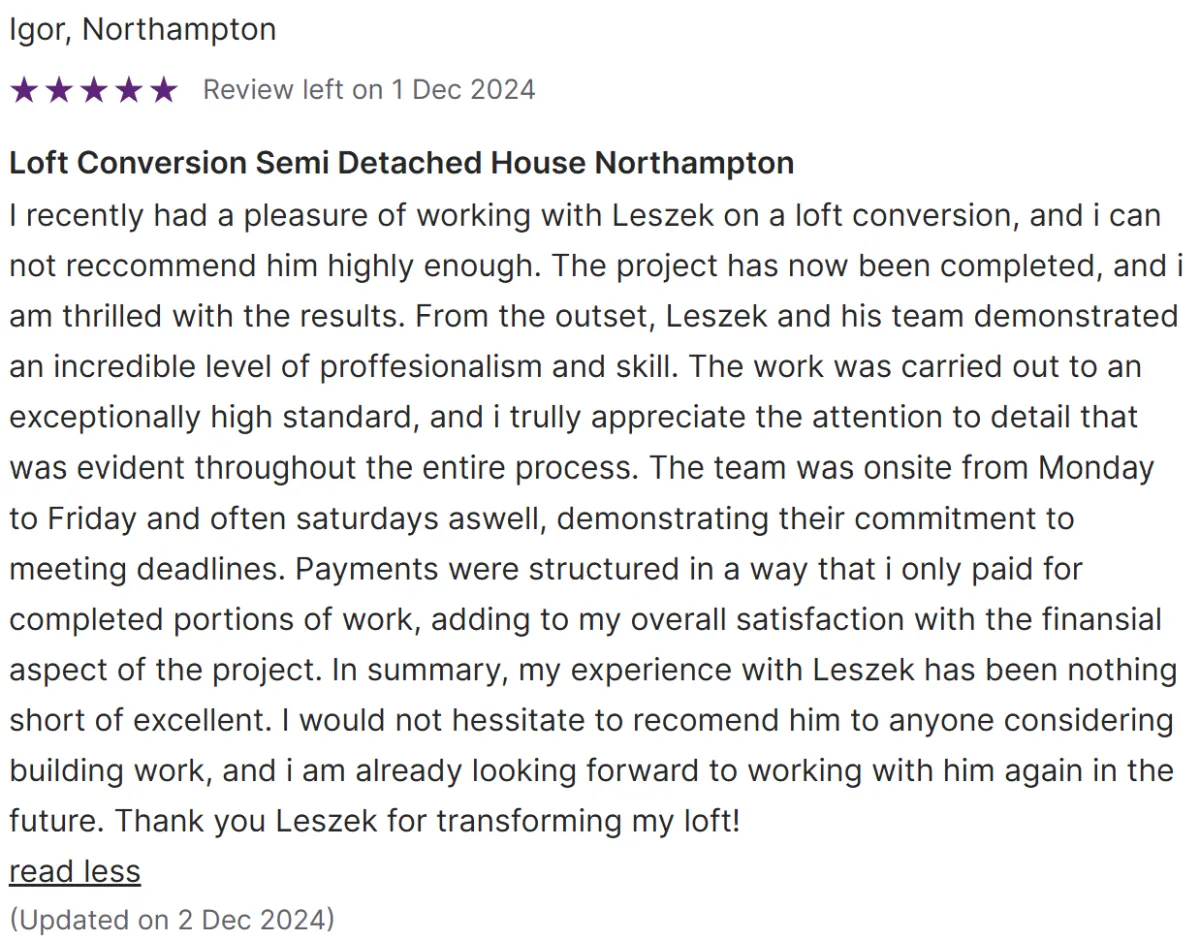Click the first purple rating star

(24, 90)
